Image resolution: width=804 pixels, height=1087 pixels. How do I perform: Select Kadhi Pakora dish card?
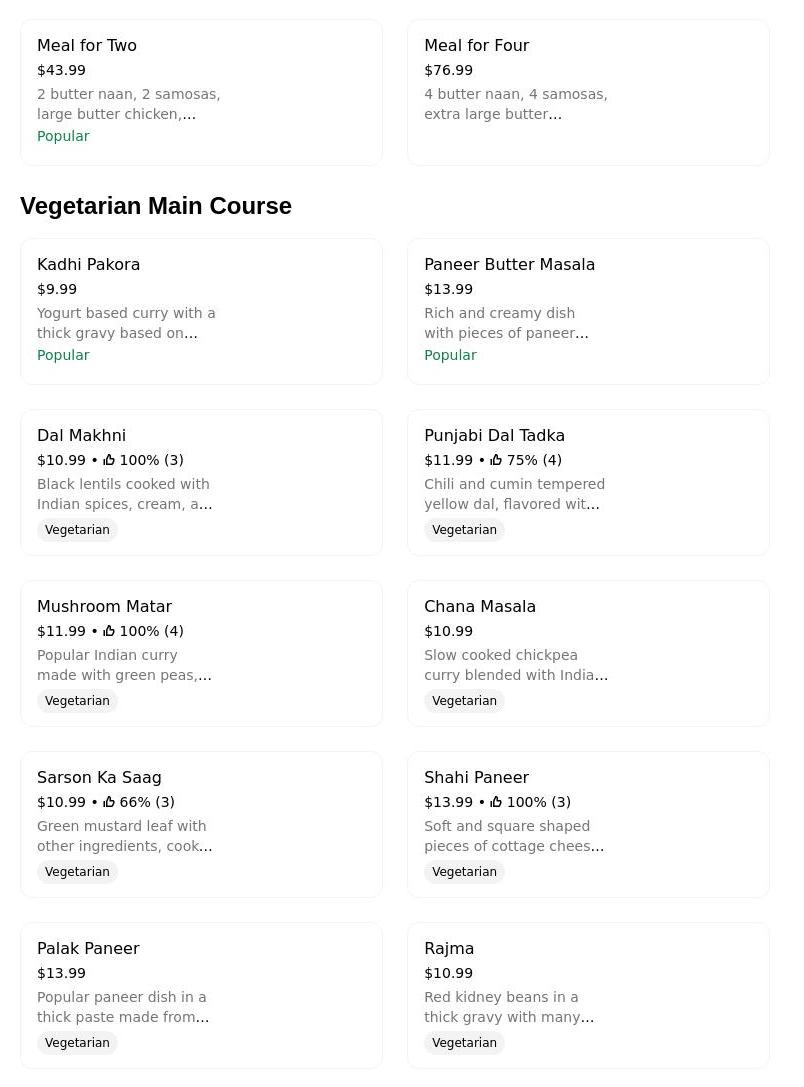coord(201,311)
